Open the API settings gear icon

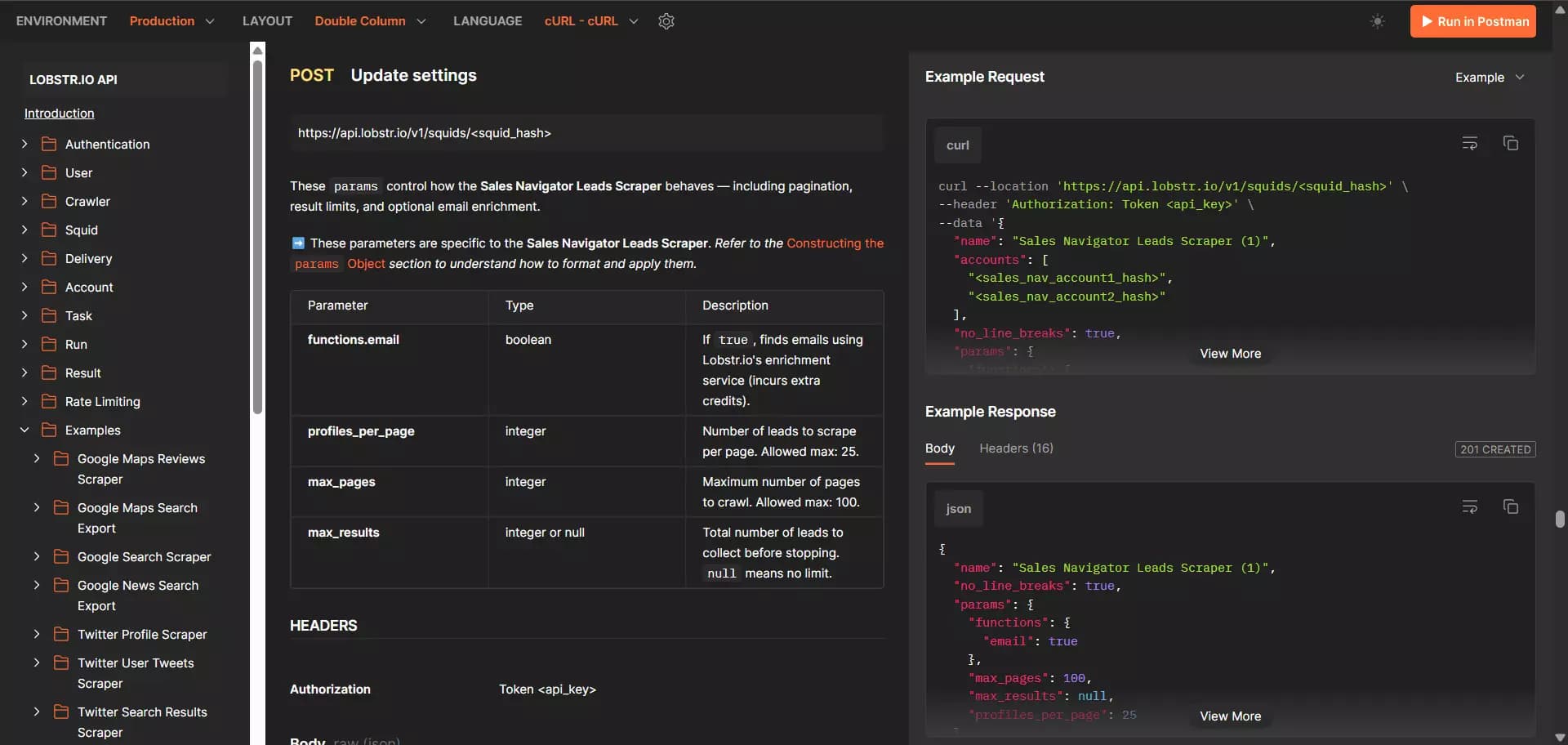tap(666, 21)
